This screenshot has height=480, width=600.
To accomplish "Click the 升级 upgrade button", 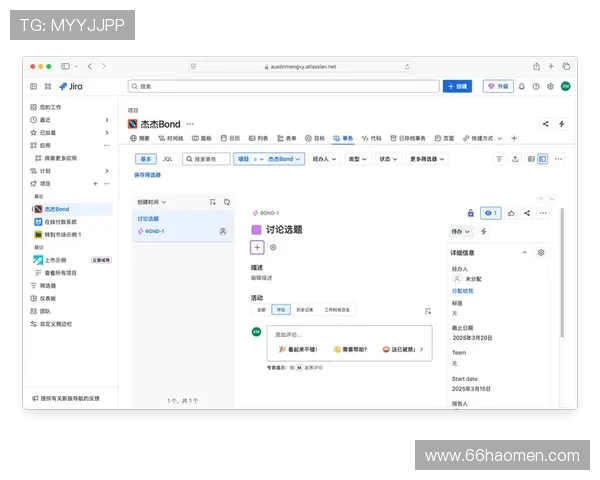I will [498, 87].
